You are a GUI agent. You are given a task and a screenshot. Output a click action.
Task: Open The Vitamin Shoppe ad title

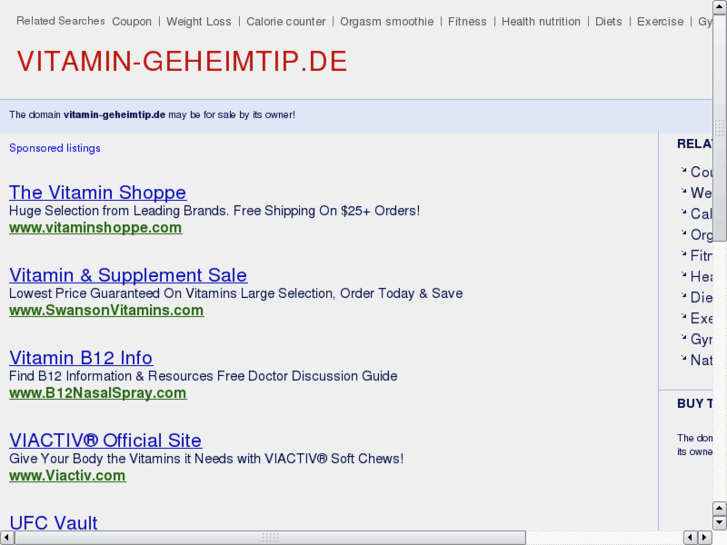(x=98, y=192)
